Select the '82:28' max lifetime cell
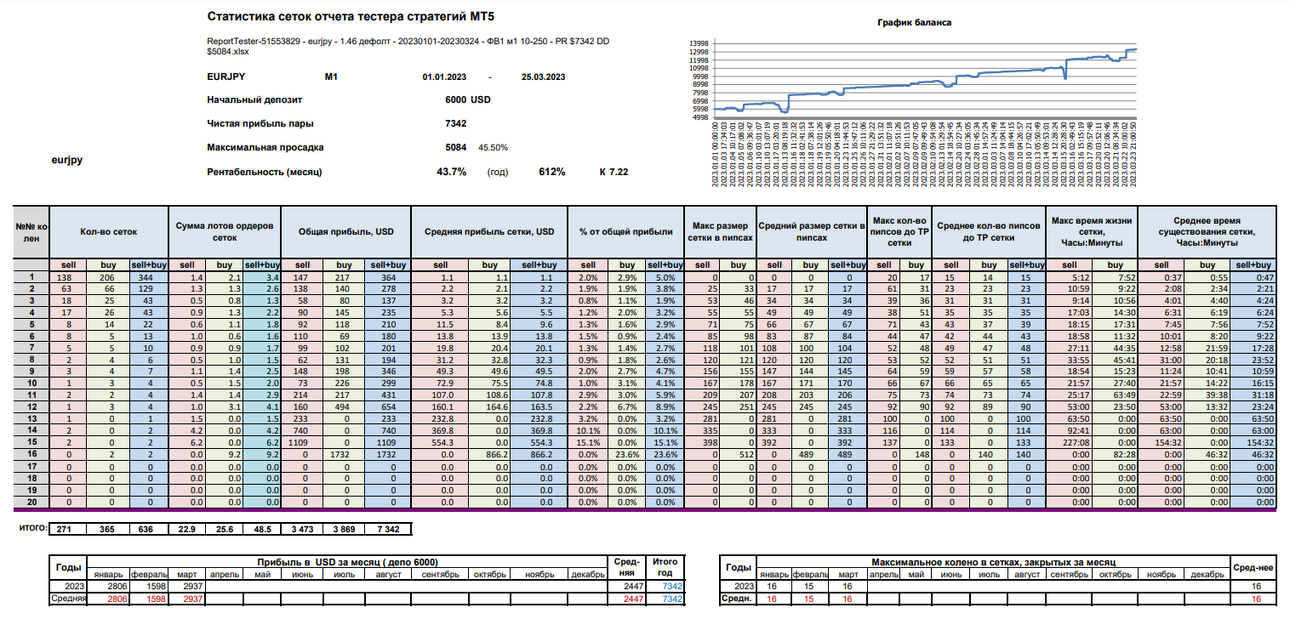Viewport: 1290px width, 619px height. point(1116,456)
